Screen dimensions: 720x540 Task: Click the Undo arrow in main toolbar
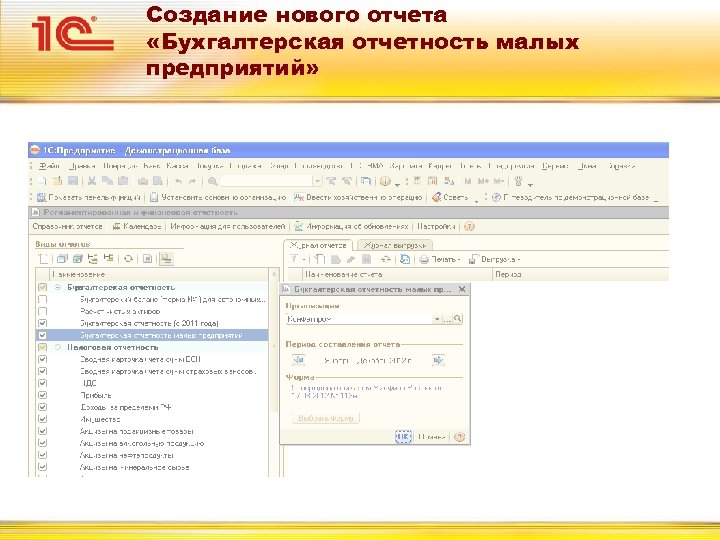point(178,181)
